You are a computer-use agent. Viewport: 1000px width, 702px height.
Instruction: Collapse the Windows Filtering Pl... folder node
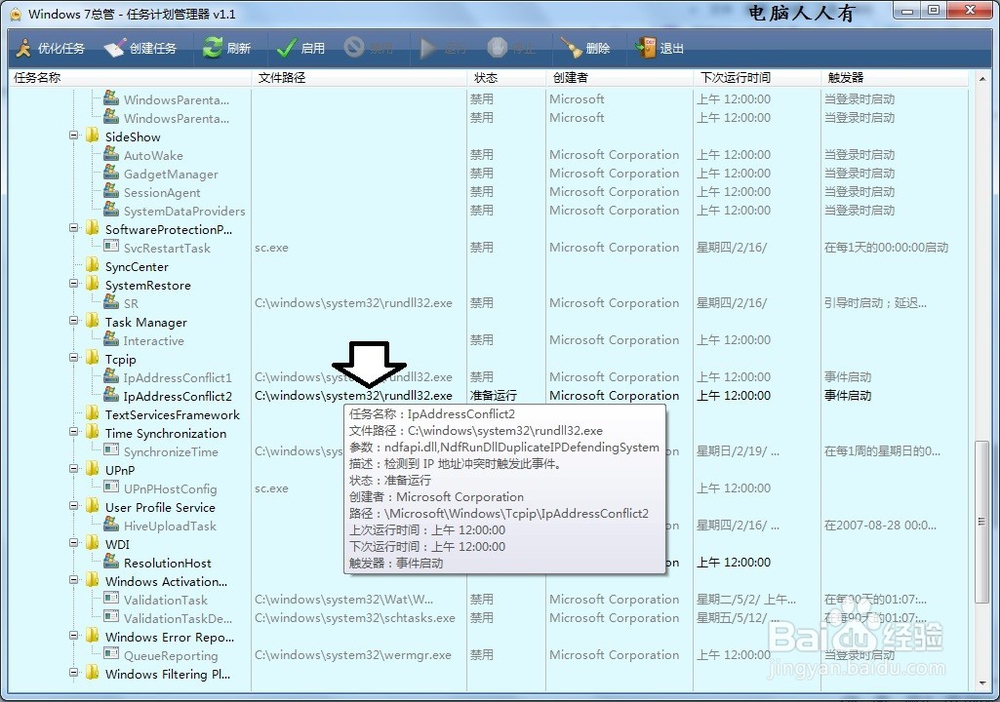tap(74, 672)
